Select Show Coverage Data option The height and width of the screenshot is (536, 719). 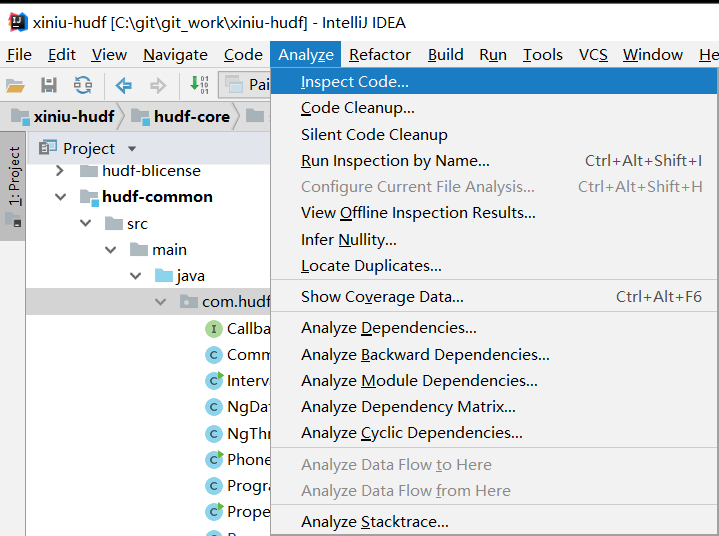pyautogui.click(x=382, y=297)
